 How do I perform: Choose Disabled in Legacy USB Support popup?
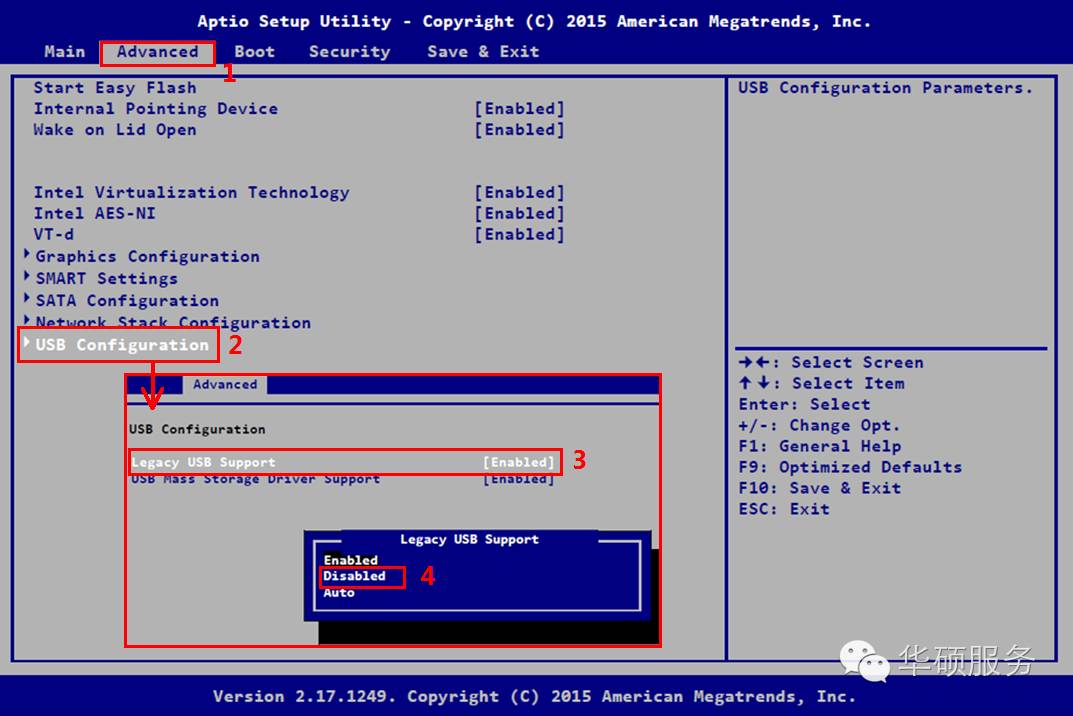coord(354,576)
